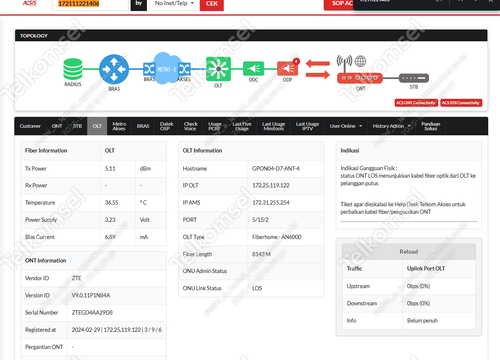The width and height of the screenshot is (500, 360).
Task: Click the AKSES switch icon
Action: pyautogui.click(x=184, y=69)
